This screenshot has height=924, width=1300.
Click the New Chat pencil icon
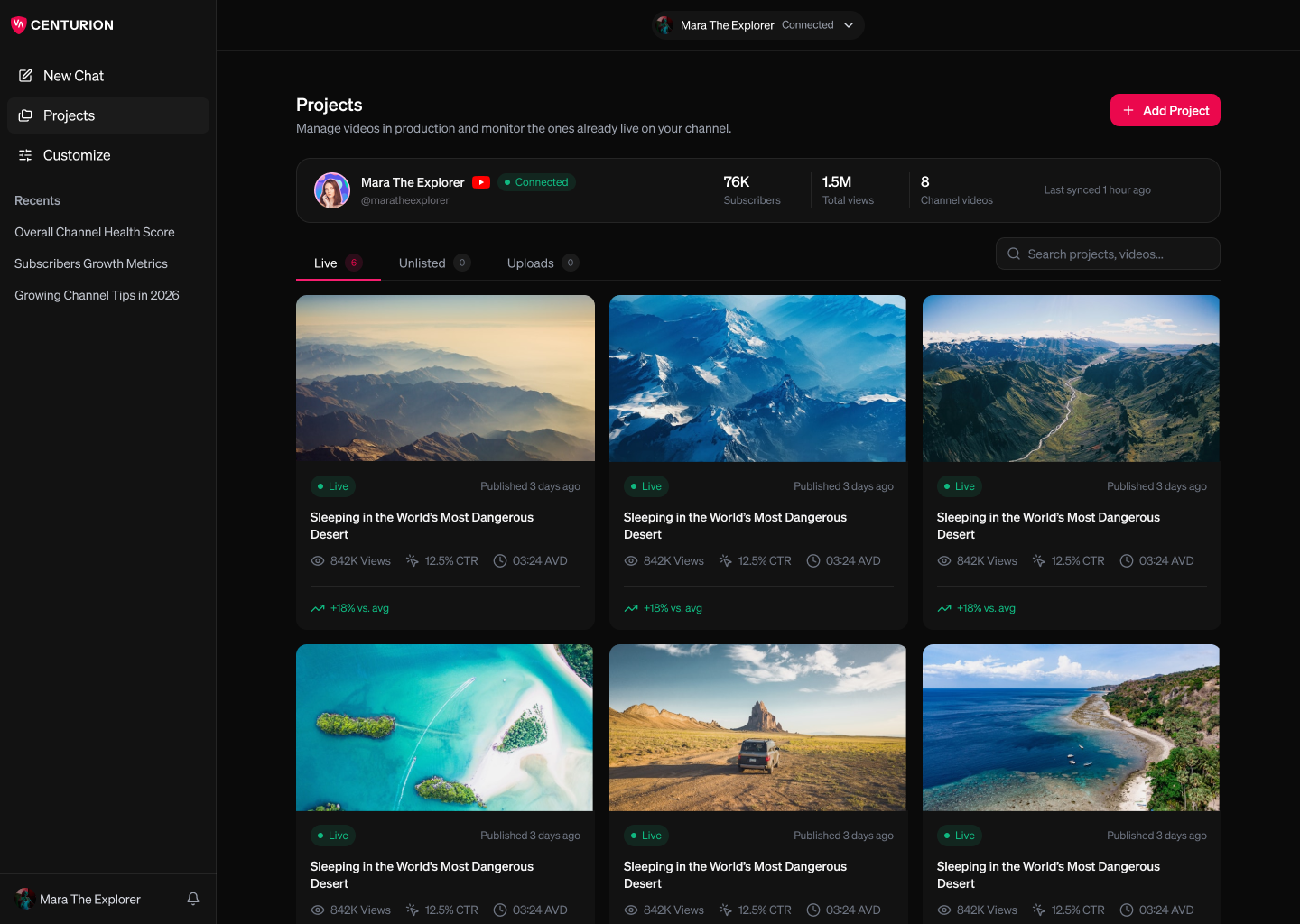click(x=25, y=76)
